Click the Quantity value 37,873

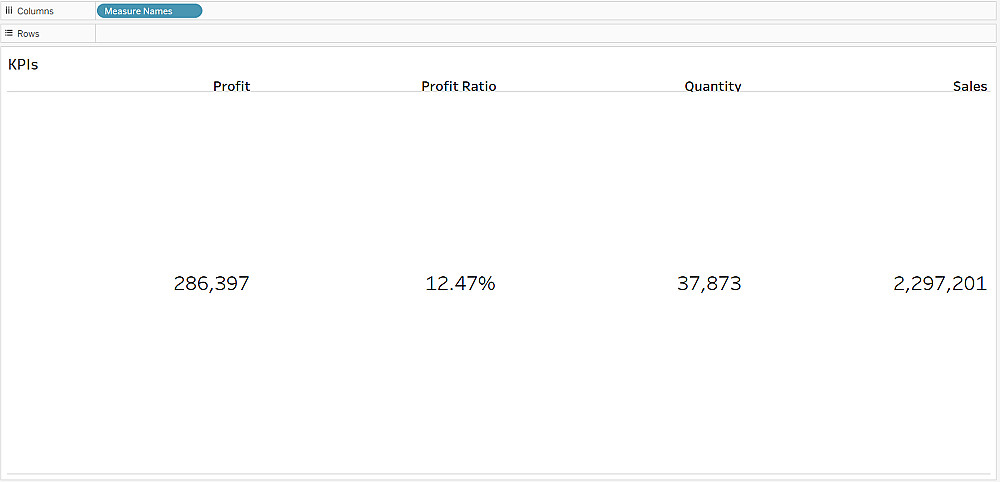click(x=709, y=283)
